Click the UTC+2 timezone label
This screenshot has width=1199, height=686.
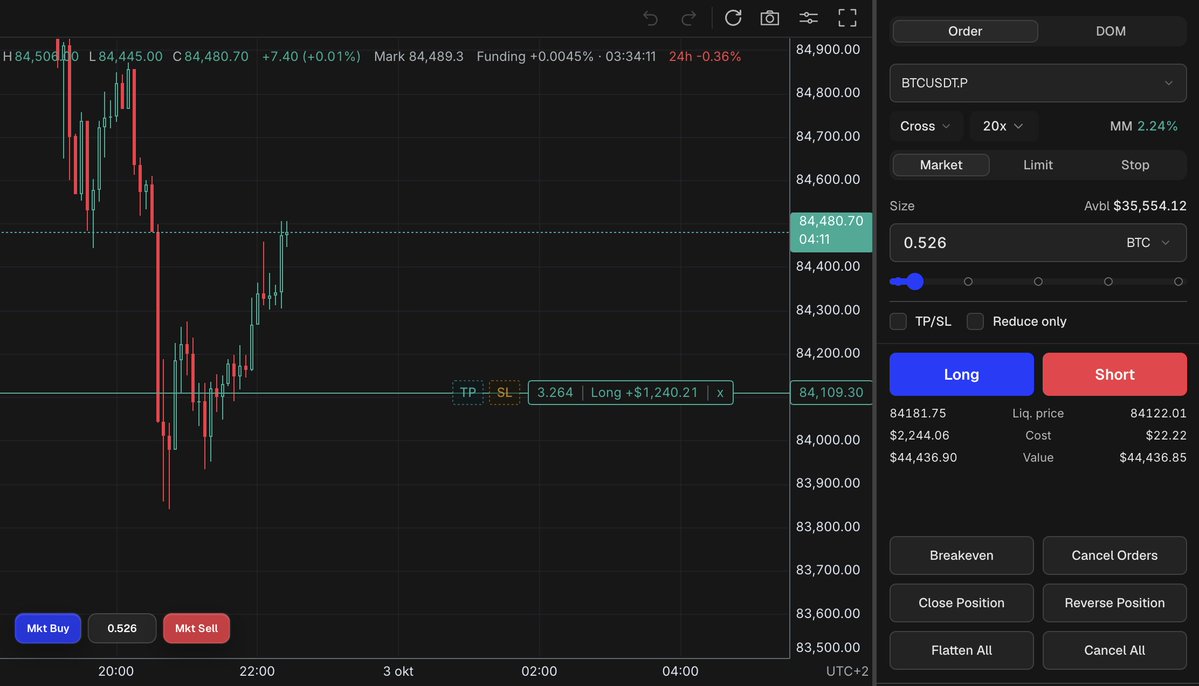pos(846,671)
